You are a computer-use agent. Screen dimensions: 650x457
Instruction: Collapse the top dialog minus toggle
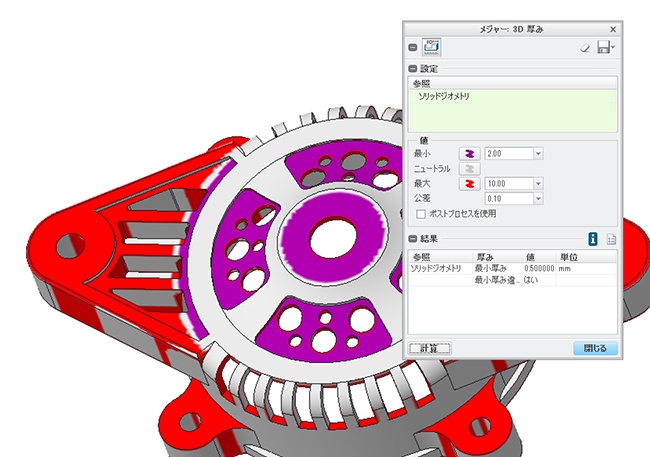[412, 47]
